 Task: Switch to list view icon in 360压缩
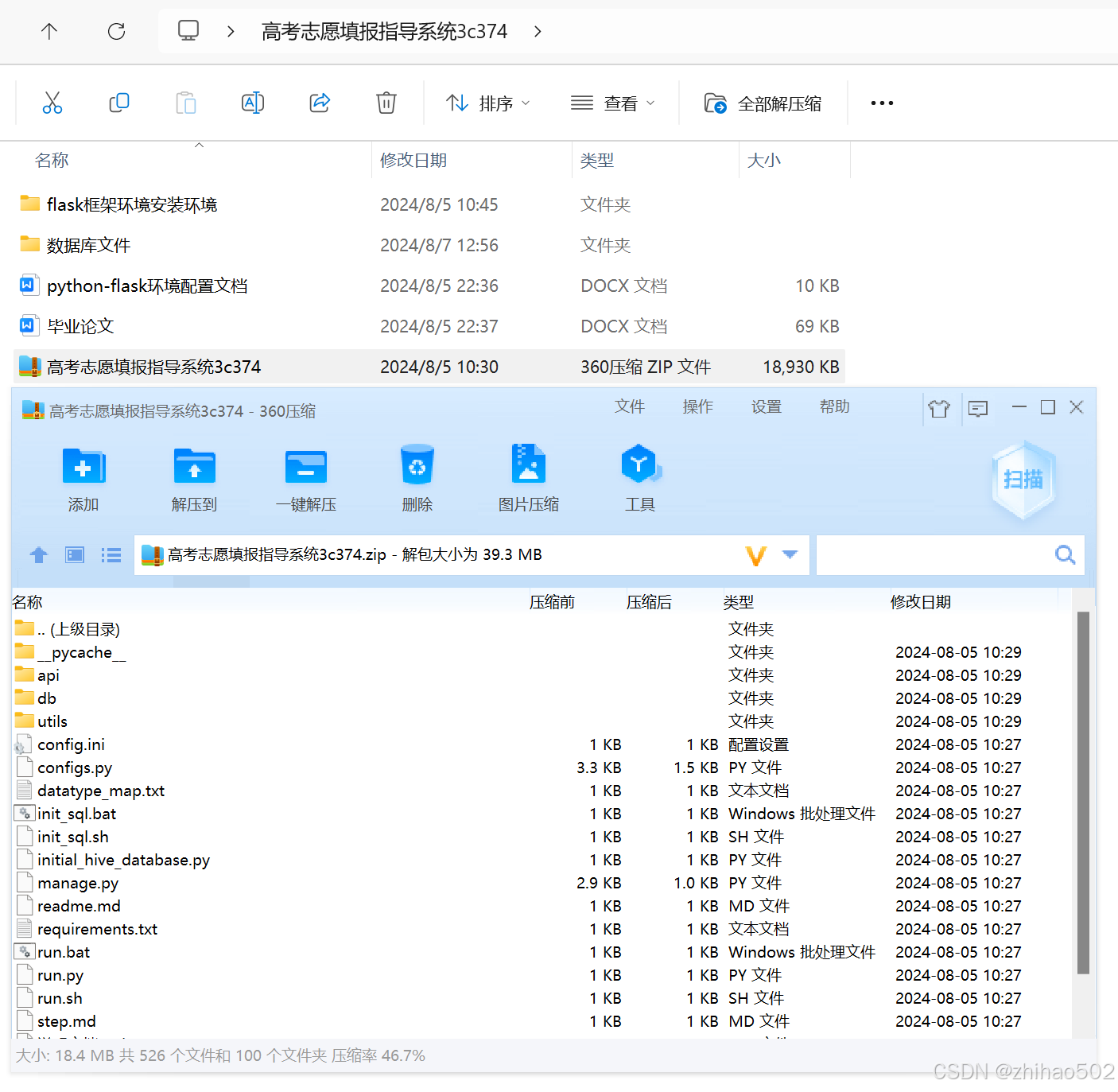pos(111,554)
